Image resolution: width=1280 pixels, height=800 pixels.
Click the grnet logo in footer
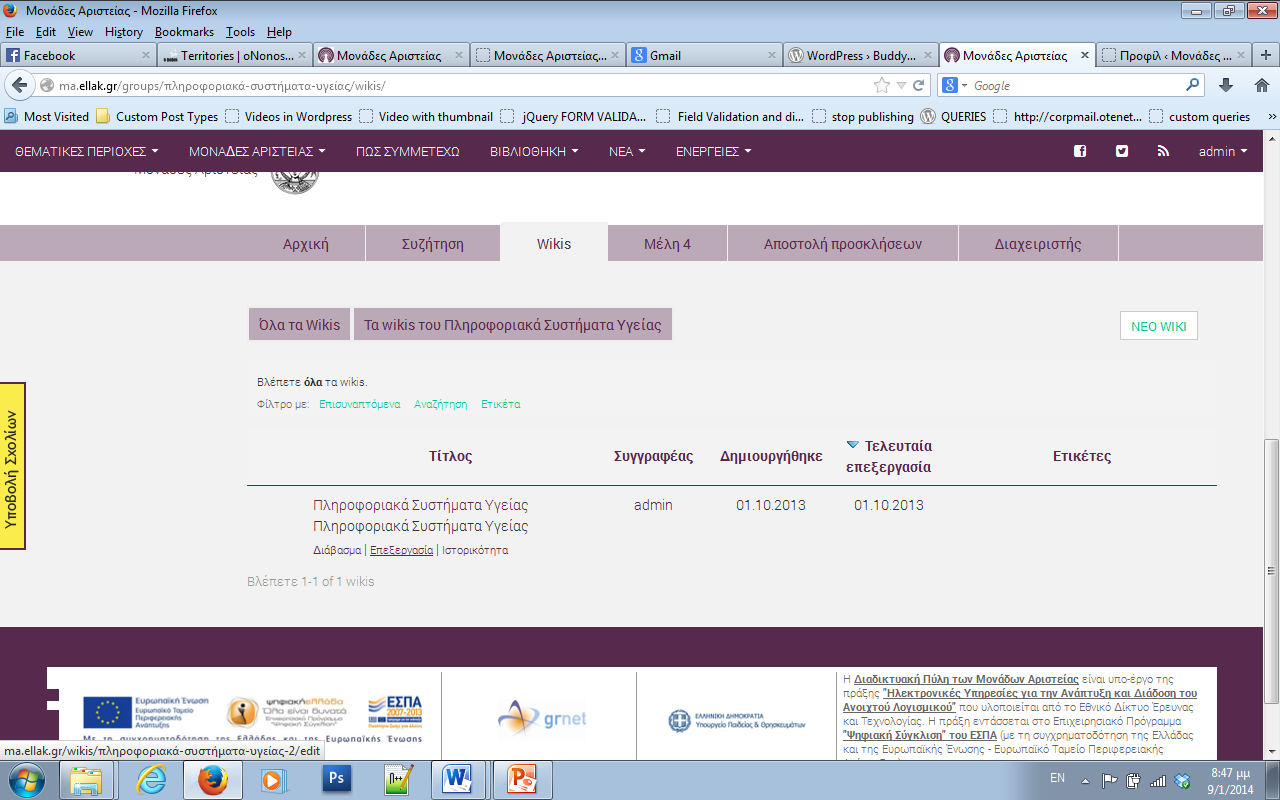tap(543, 718)
